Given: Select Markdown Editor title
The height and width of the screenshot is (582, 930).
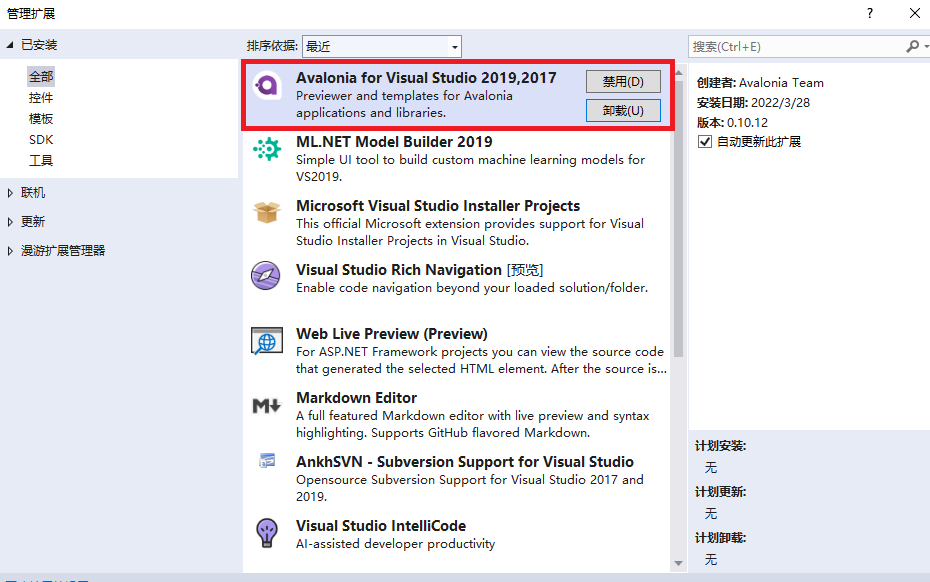Looking at the screenshot, I should pos(356,398).
